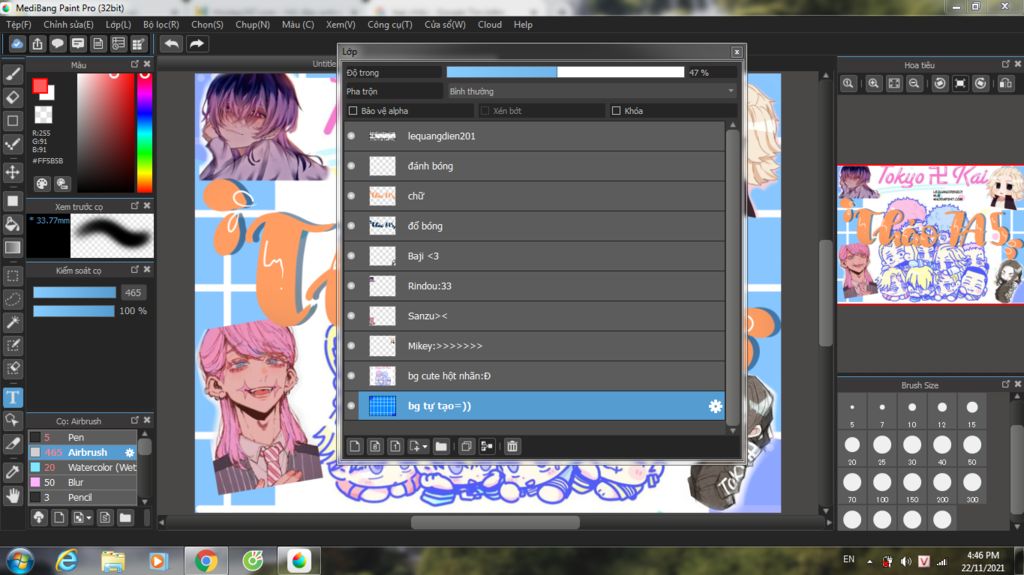Select the Bucket fill tool
The image size is (1024, 575).
12,224
